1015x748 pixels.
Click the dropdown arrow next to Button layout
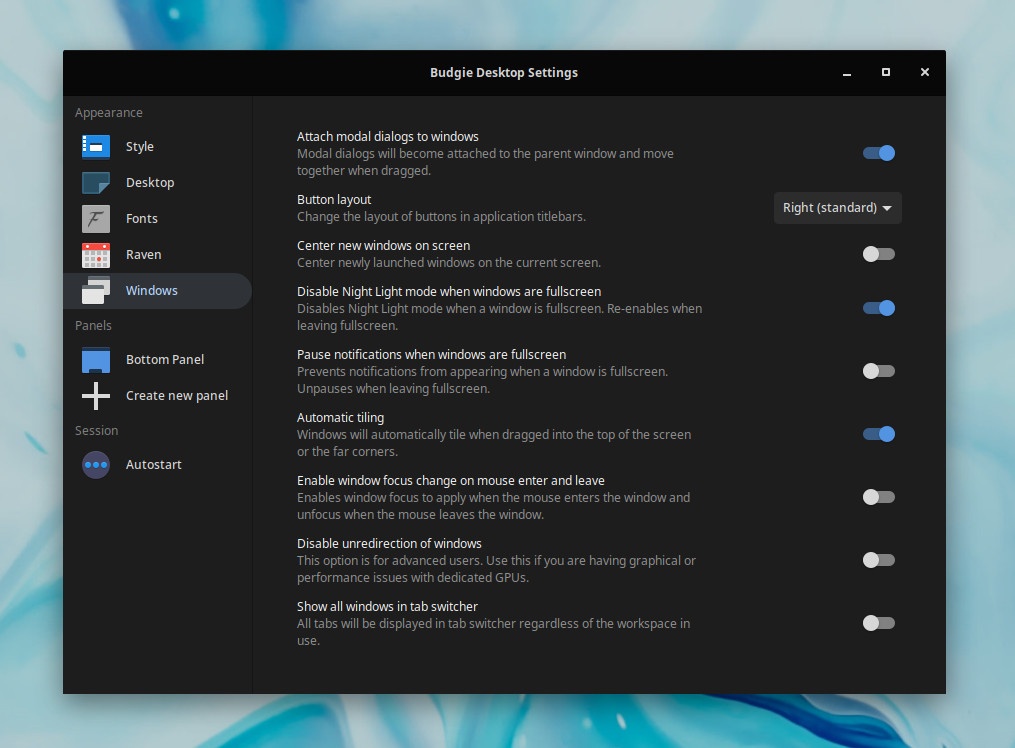(x=886, y=208)
